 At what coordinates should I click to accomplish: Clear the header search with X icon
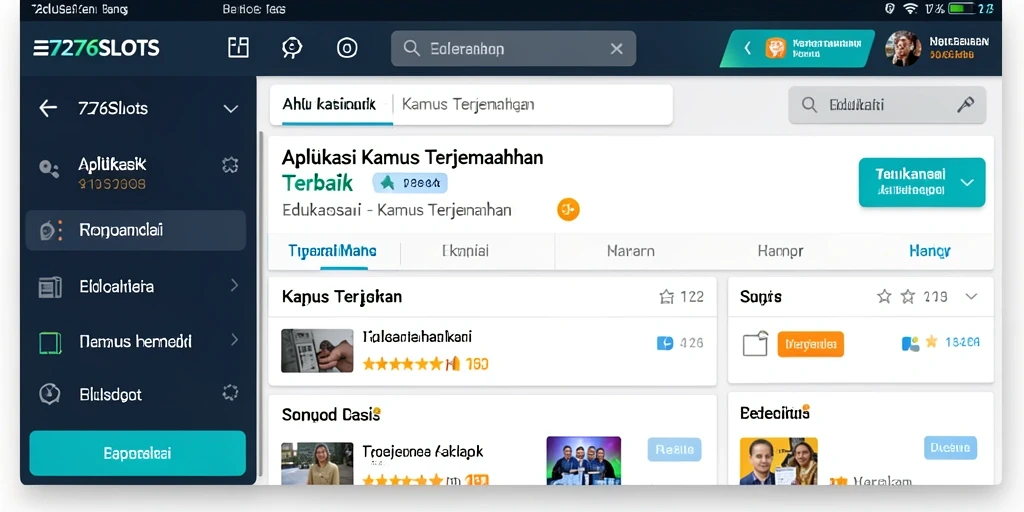(616, 48)
